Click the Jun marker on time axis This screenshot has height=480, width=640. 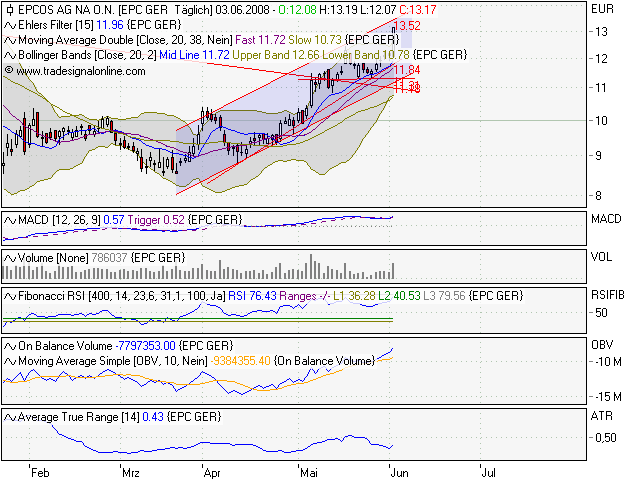click(399, 473)
